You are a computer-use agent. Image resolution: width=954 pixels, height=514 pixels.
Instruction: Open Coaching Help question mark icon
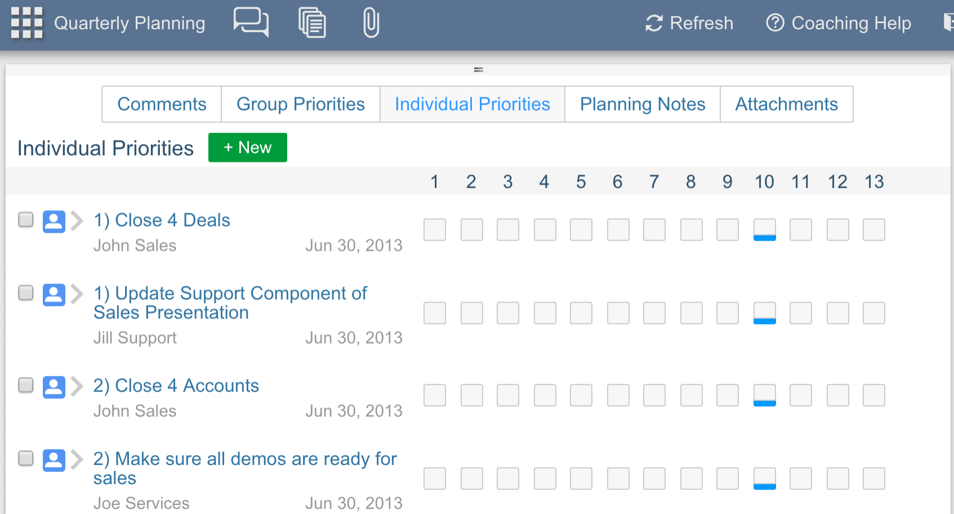tap(775, 23)
